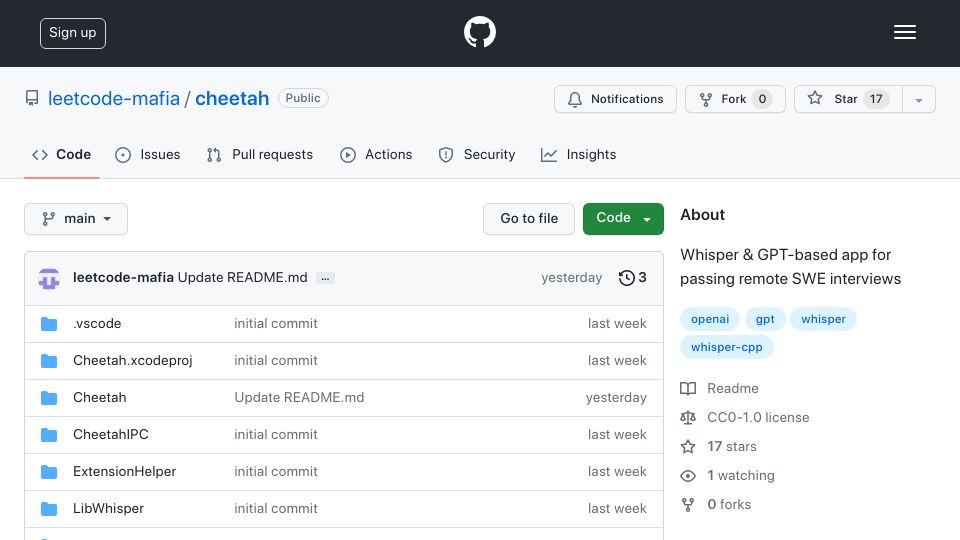Click the CheetahIPC folder icon

click(x=49, y=435)
